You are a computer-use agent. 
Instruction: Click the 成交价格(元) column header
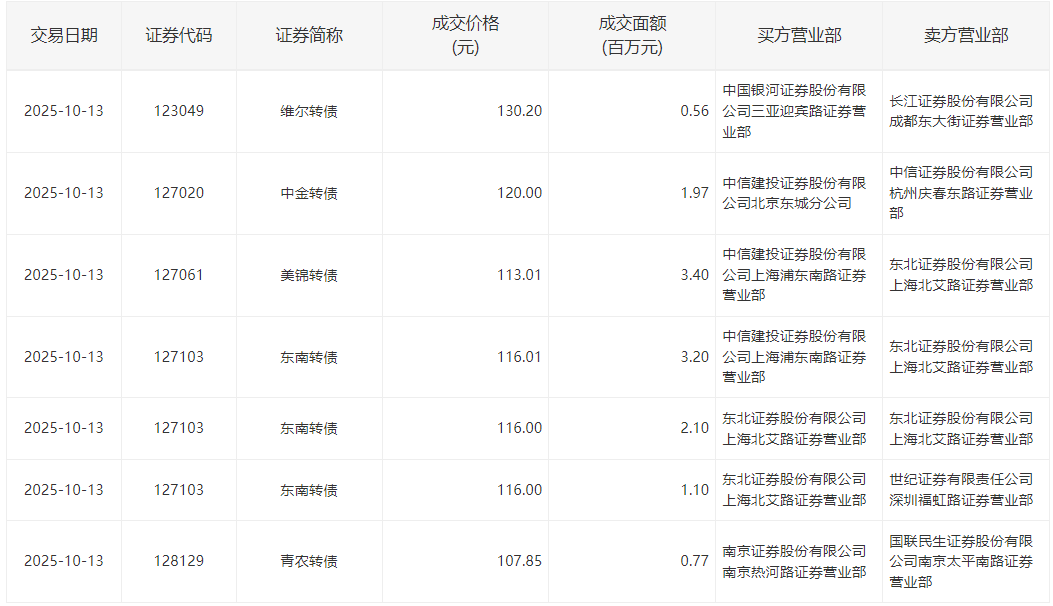pyautogui.click(x=465, y=36)
